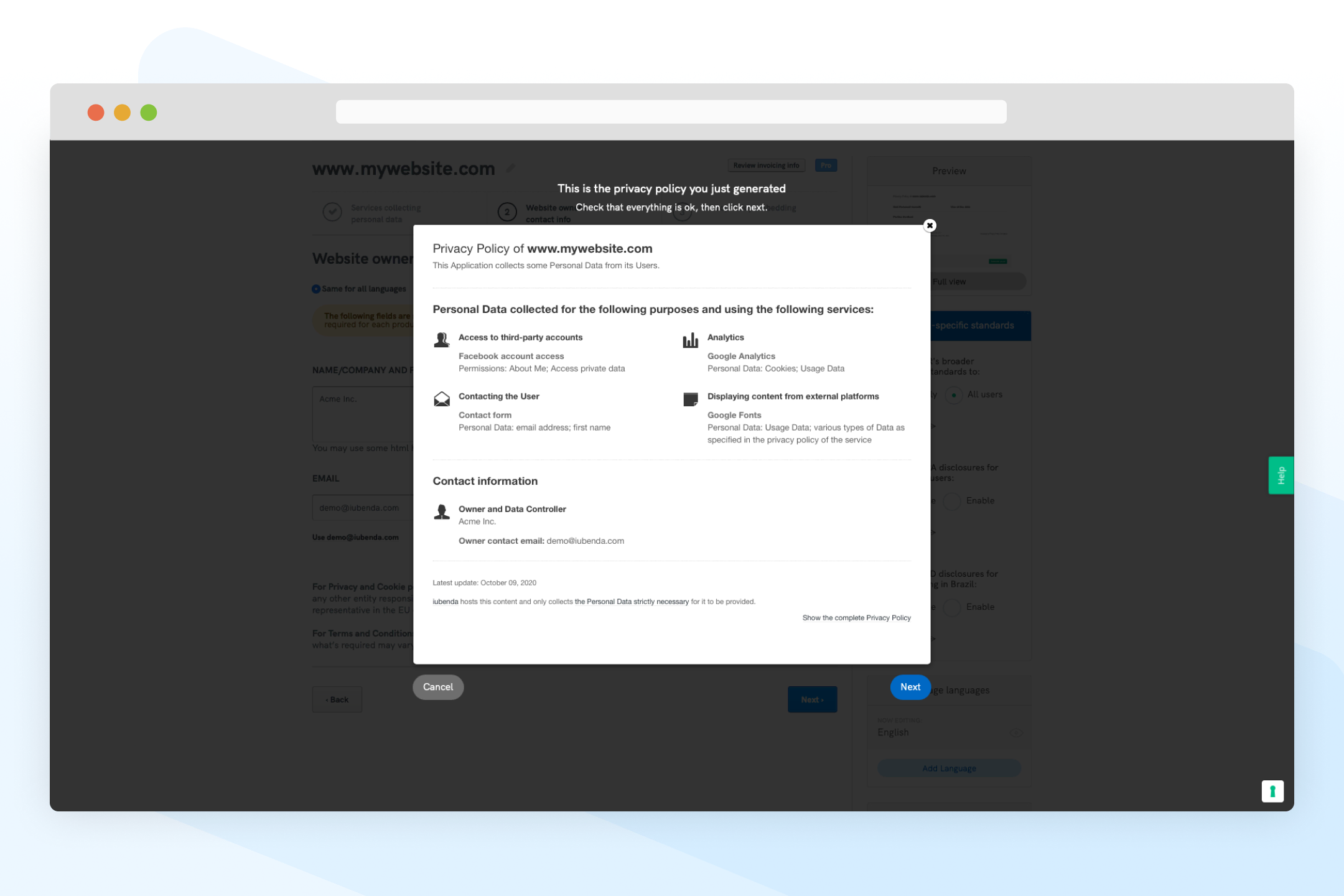1344x896 pixels.
Task: Click Show the complete Privacy Policy link
Action: click(857, 617)
